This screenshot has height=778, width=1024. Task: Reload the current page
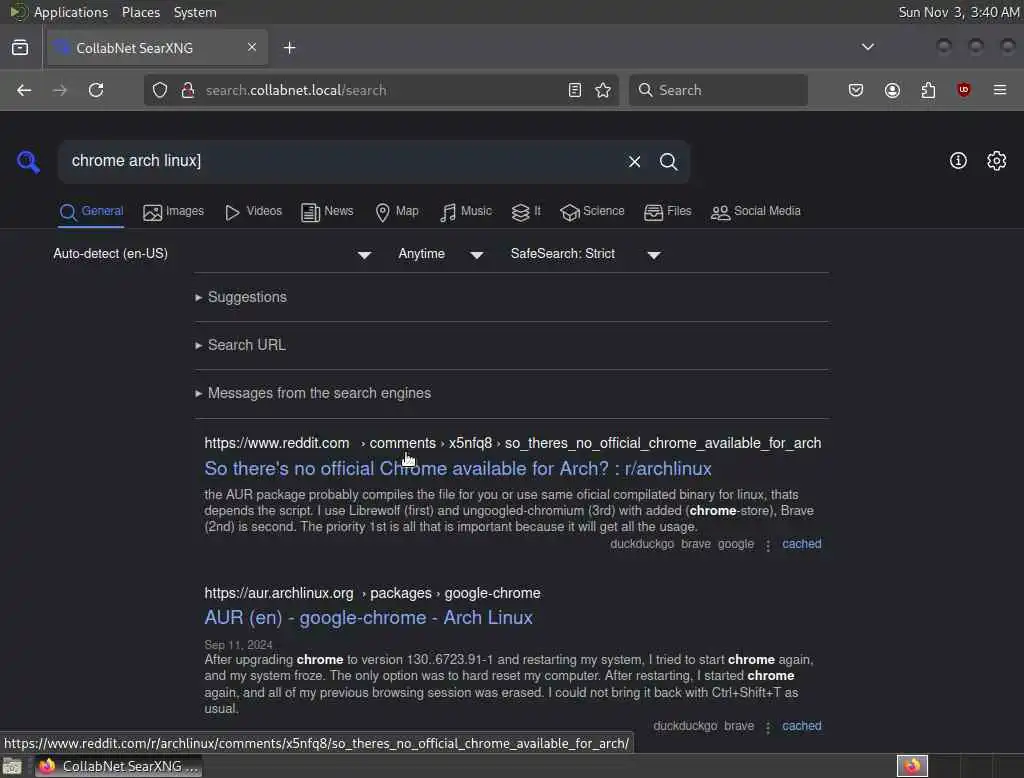[x=96, y=90]
